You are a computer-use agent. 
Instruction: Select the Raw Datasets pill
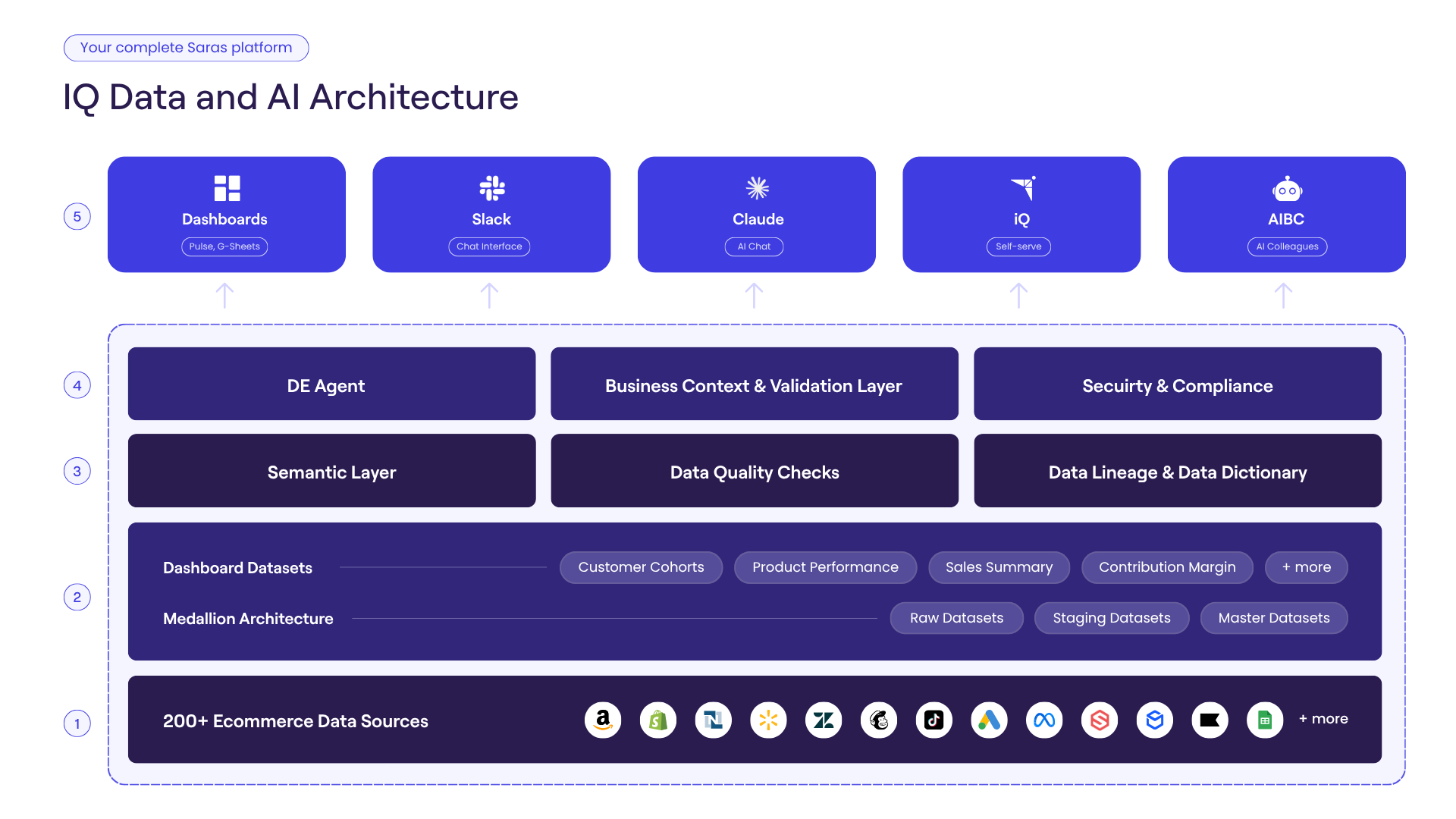(956, 618)
